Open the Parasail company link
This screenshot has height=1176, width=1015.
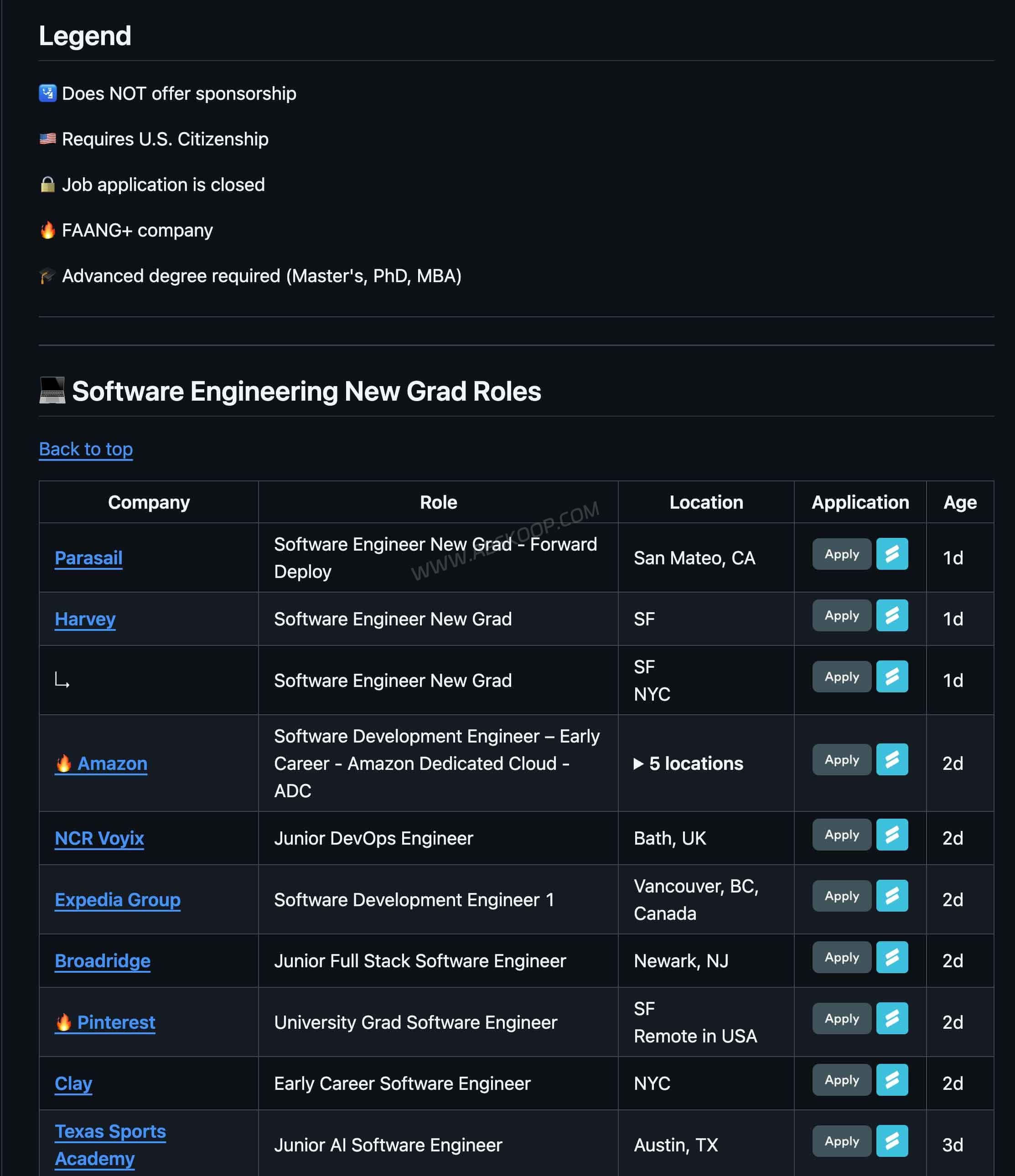coord(88,558)
